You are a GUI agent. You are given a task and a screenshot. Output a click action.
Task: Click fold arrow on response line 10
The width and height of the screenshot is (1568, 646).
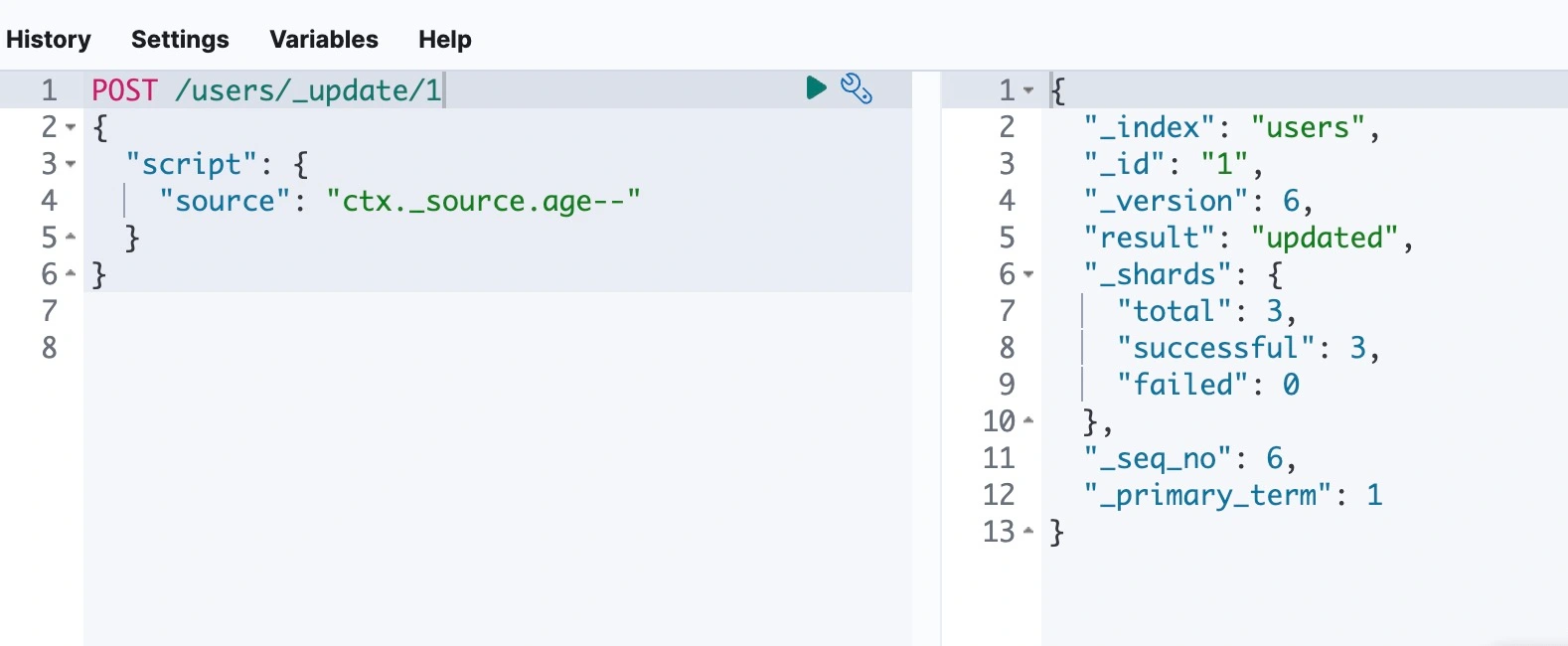pos(1028,421)
